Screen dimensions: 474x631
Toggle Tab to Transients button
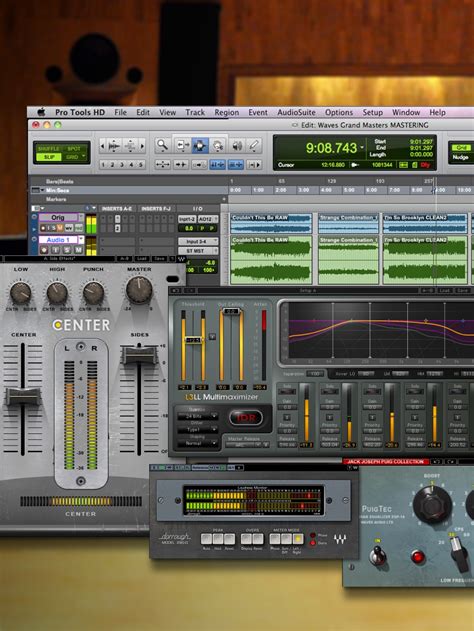[181, 165]
